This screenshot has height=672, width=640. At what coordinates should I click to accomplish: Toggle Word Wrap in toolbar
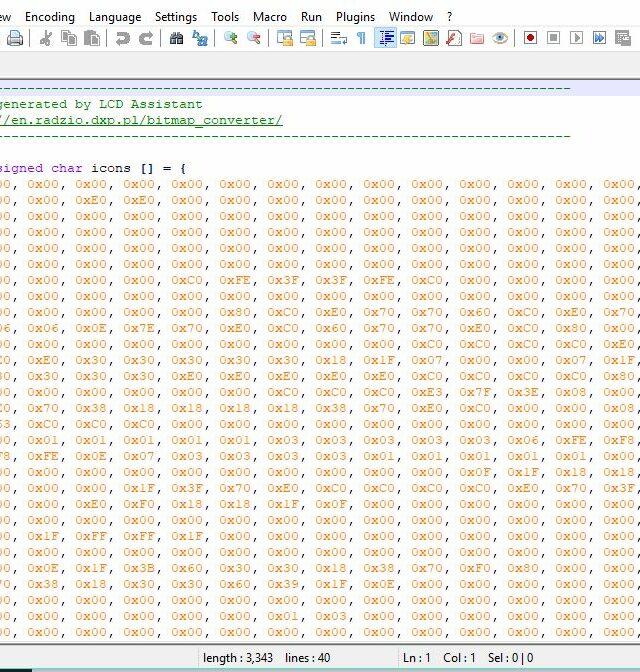pyautogui.click(x=338, y=38)
